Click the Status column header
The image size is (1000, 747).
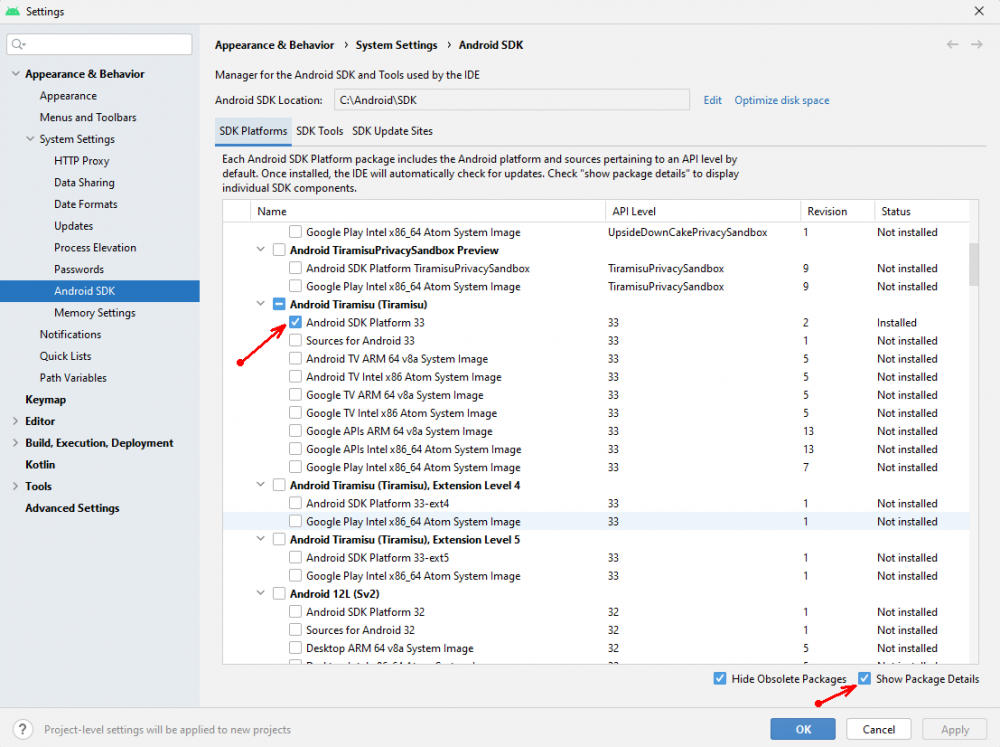(x=921, y=211)
